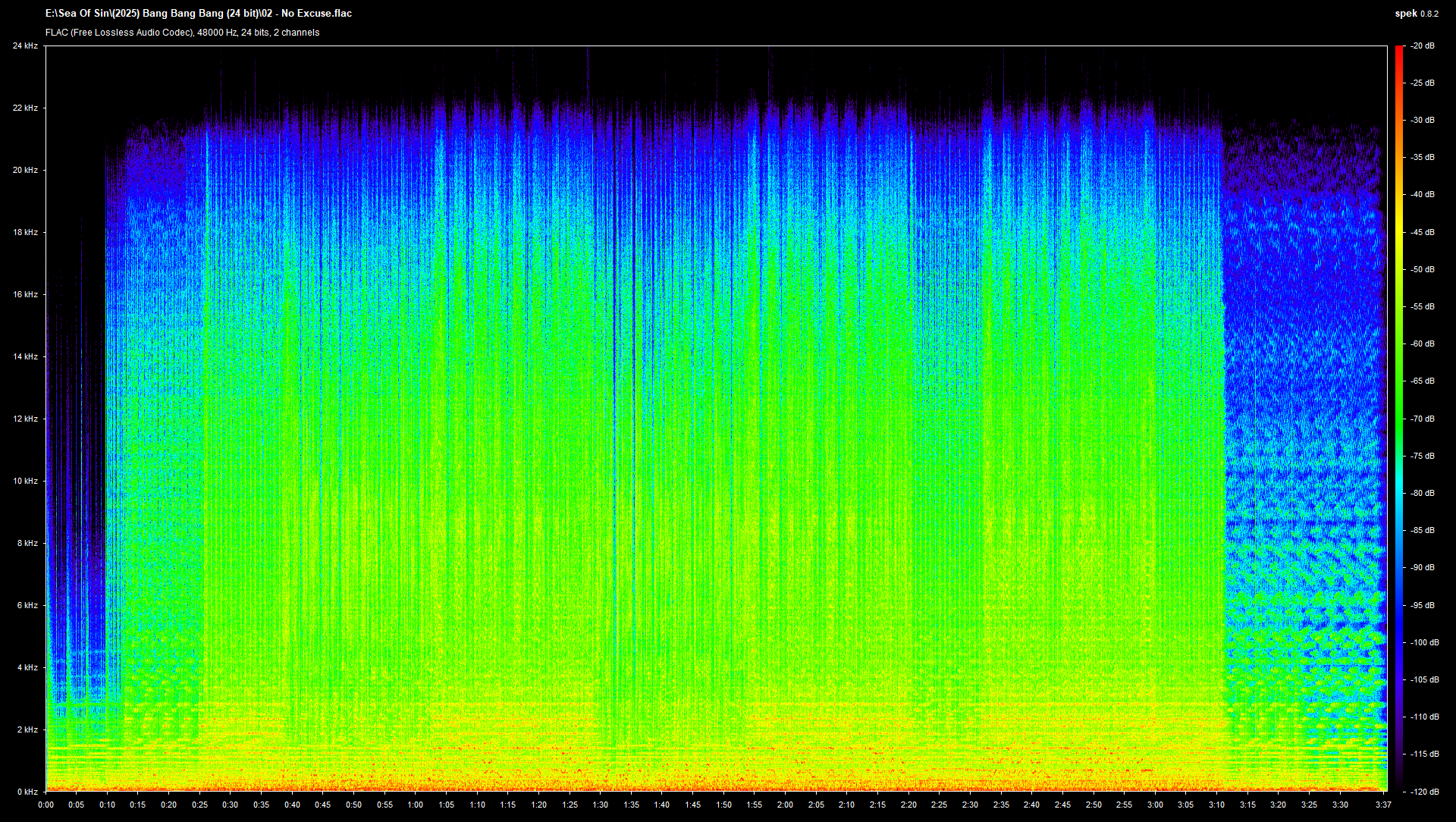This screenshot has width=1456, height=822.
Task: Click the 0:30 time axis marker
Action: 230,805
